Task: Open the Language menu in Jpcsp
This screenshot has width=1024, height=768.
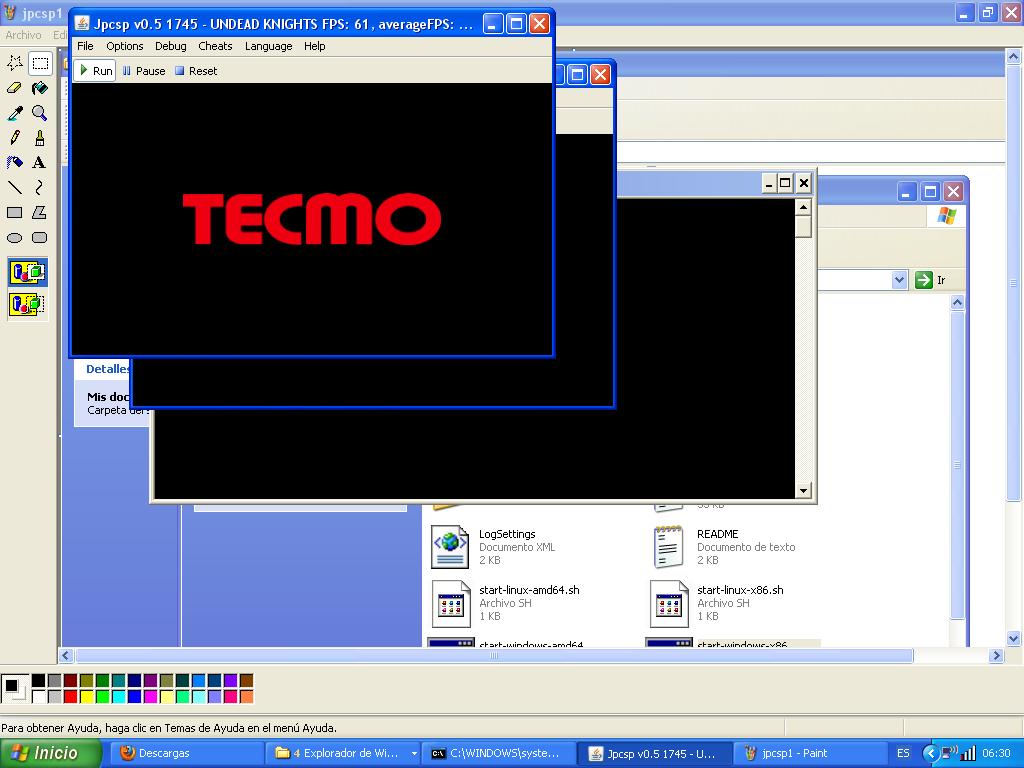Action: click(x=268, y=46)
